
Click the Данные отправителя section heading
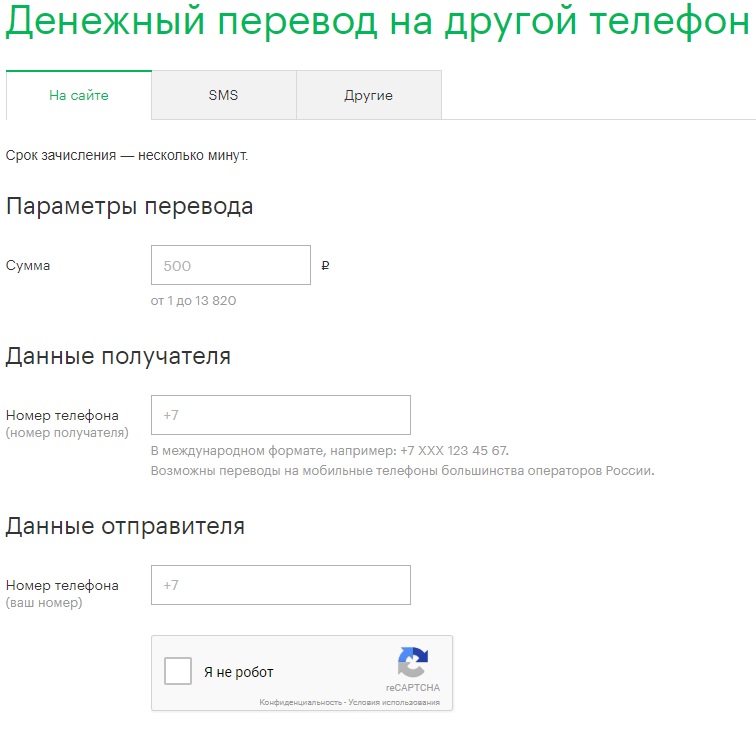(x=125, y=526)
